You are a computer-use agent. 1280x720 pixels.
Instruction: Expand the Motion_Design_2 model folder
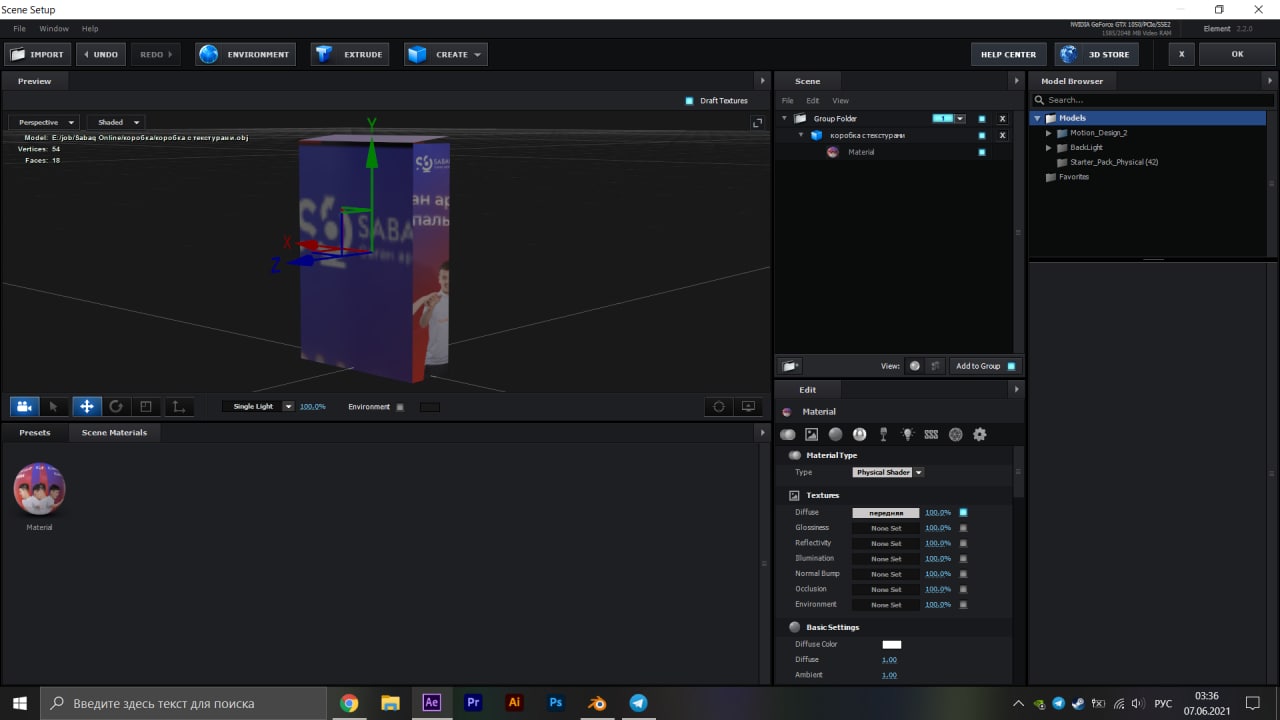[1049, 133]
